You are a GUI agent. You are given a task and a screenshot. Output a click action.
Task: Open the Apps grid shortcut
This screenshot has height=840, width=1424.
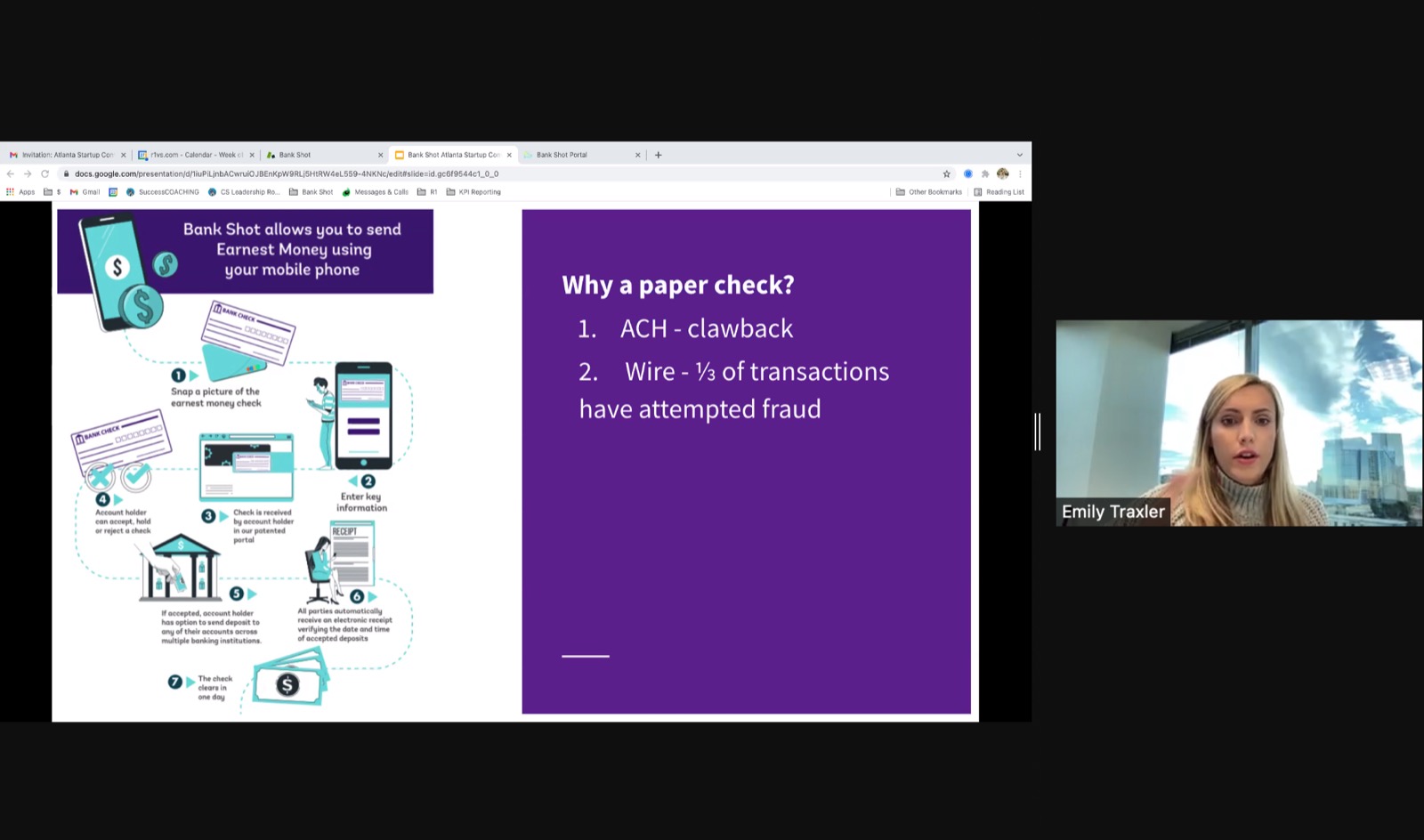coord(20,192)
